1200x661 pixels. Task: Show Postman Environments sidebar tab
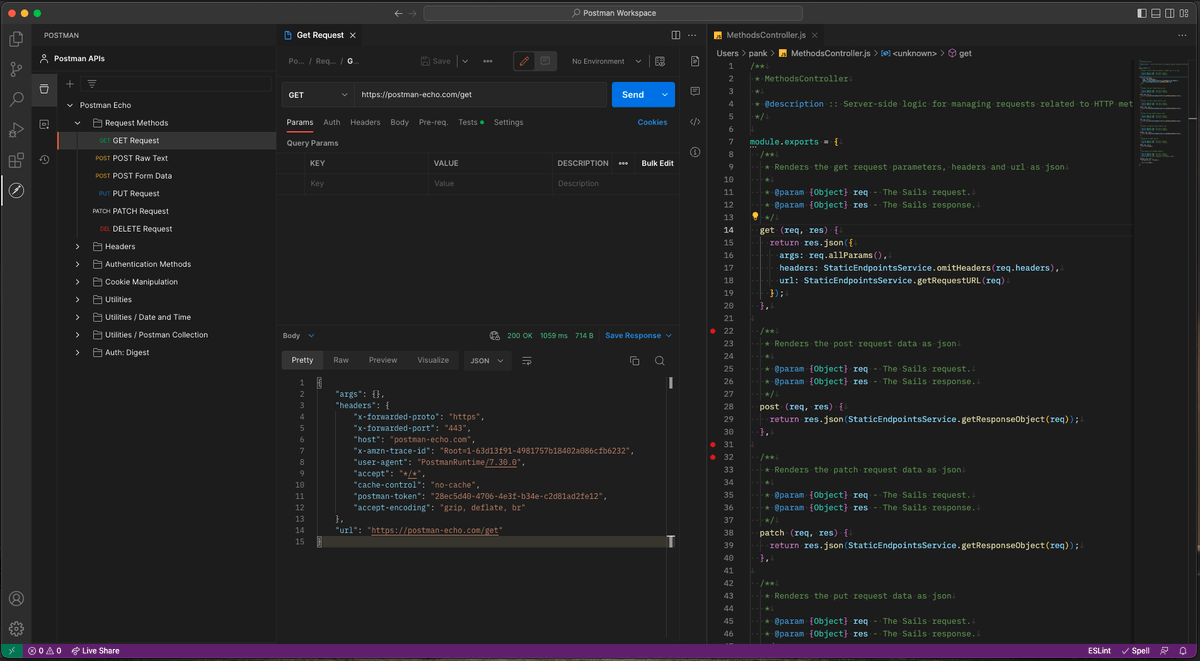[44, 124]
